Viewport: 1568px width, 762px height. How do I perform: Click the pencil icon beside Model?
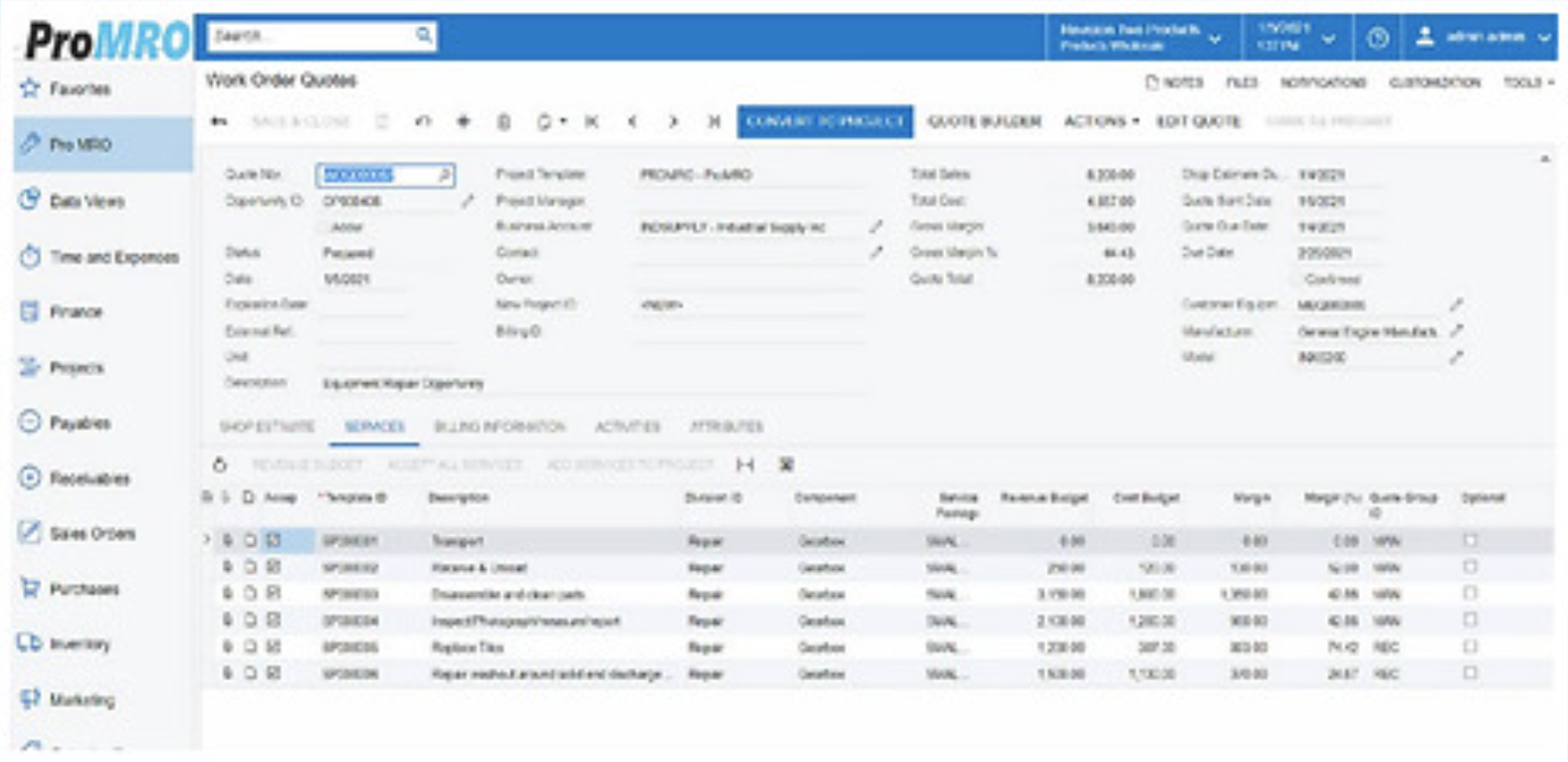1457,356
